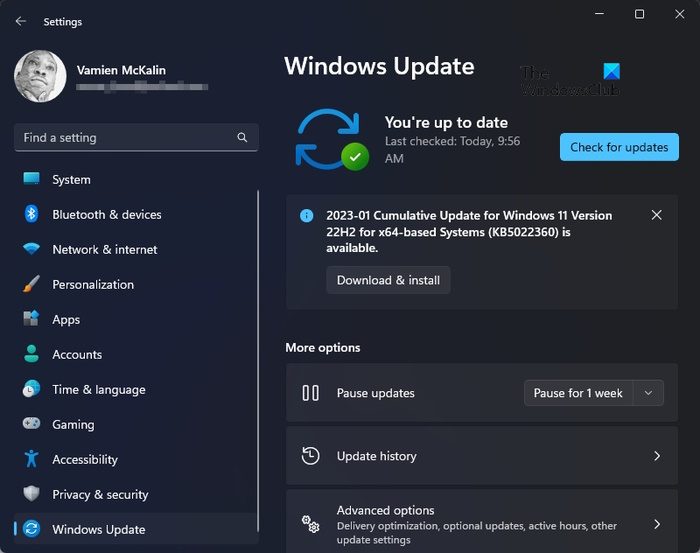Expand the pause duration dropdown arrow
This screenshot has width=700, height=553.
pyautogui.click(x=648, y=393)
